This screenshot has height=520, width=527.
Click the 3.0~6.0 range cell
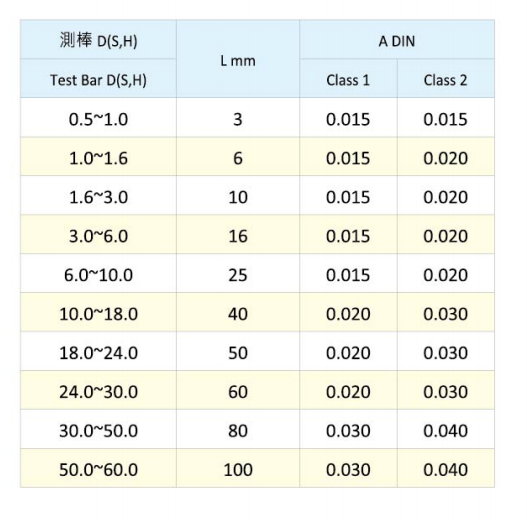[98, 235]
